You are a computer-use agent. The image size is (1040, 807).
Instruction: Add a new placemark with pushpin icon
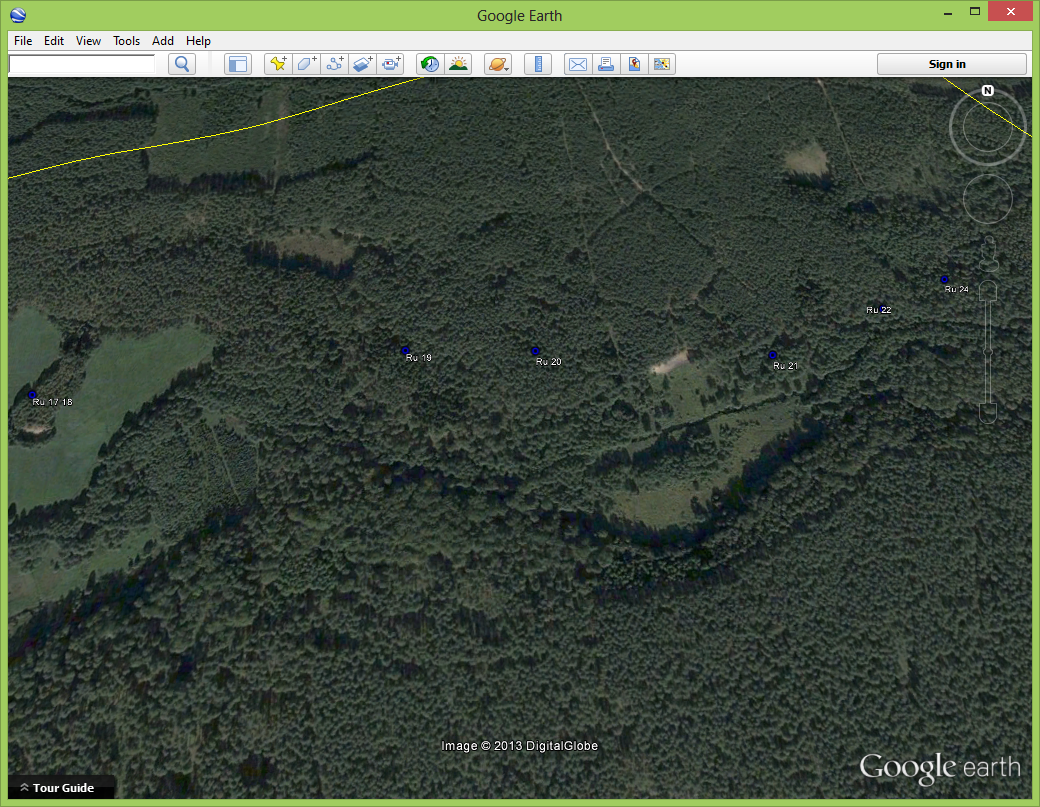[279, 64]
